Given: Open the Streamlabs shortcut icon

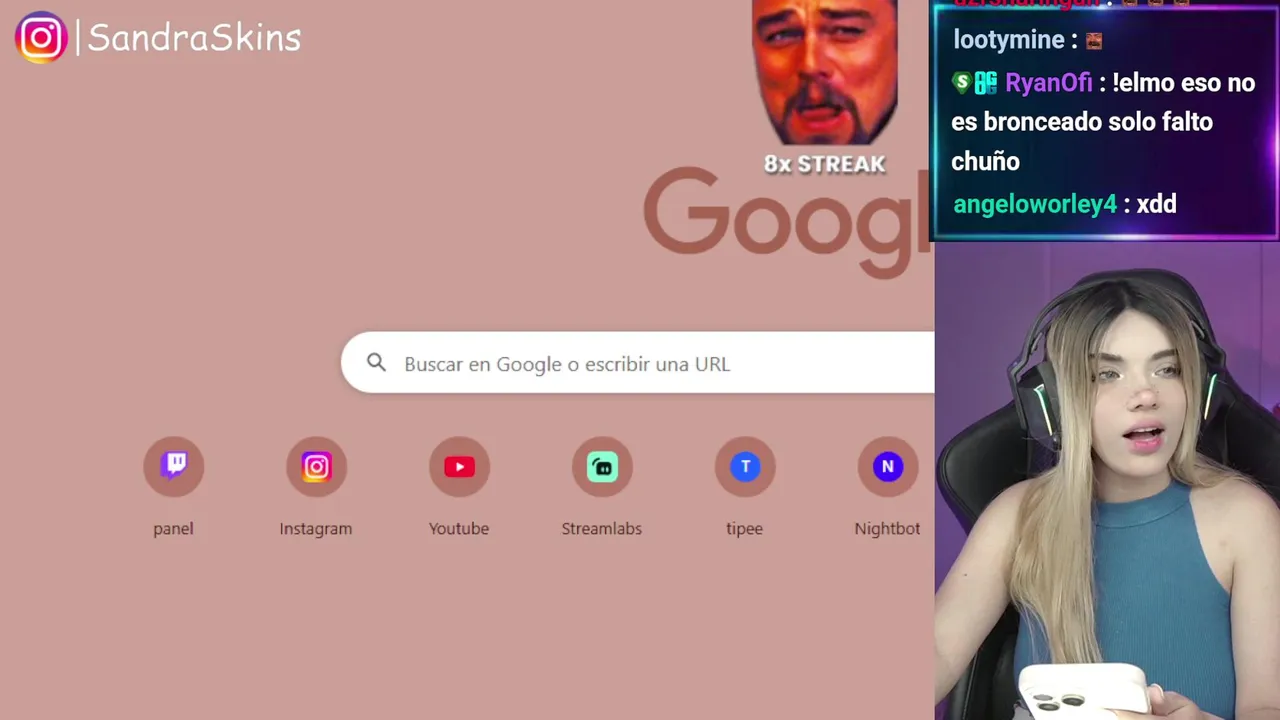Looking at the screenshot, I should point(602,466).
